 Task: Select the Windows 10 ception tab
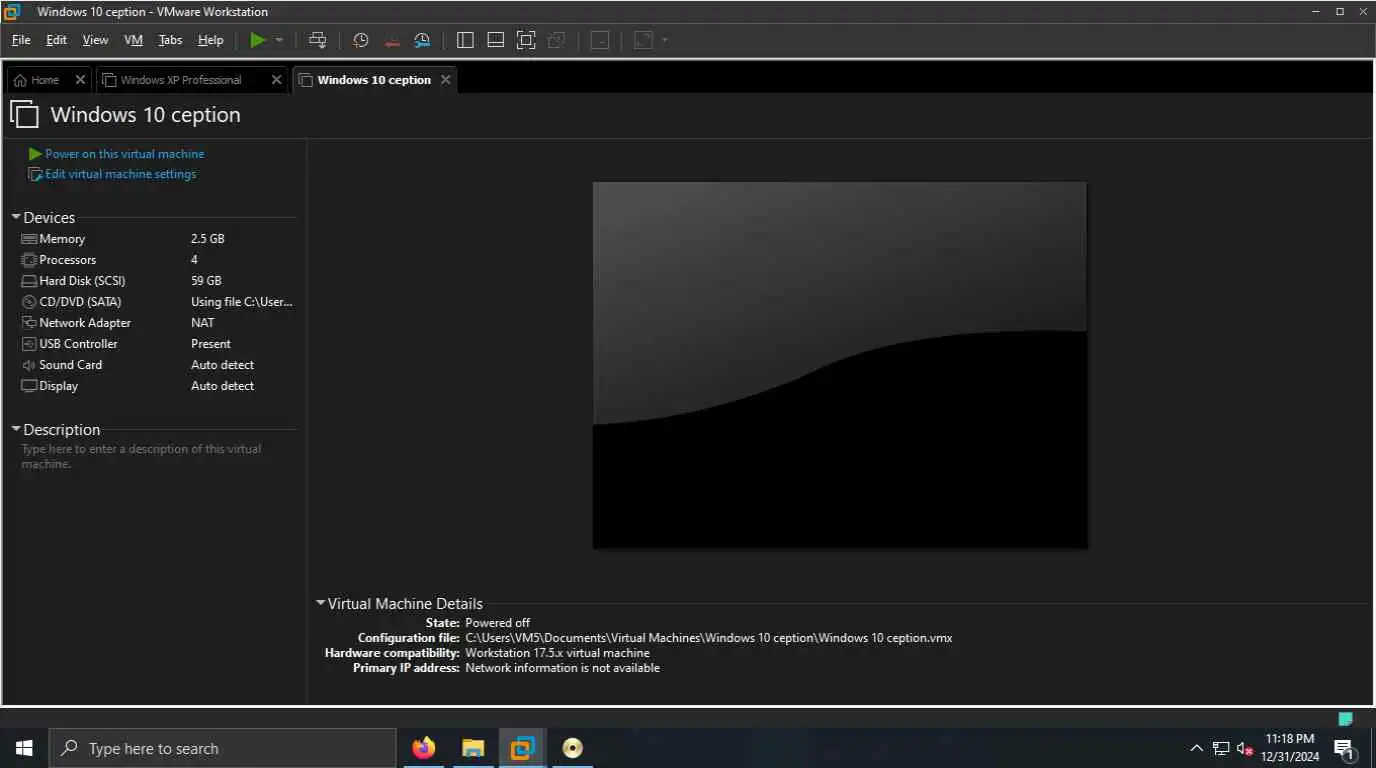tap(374, 80)
